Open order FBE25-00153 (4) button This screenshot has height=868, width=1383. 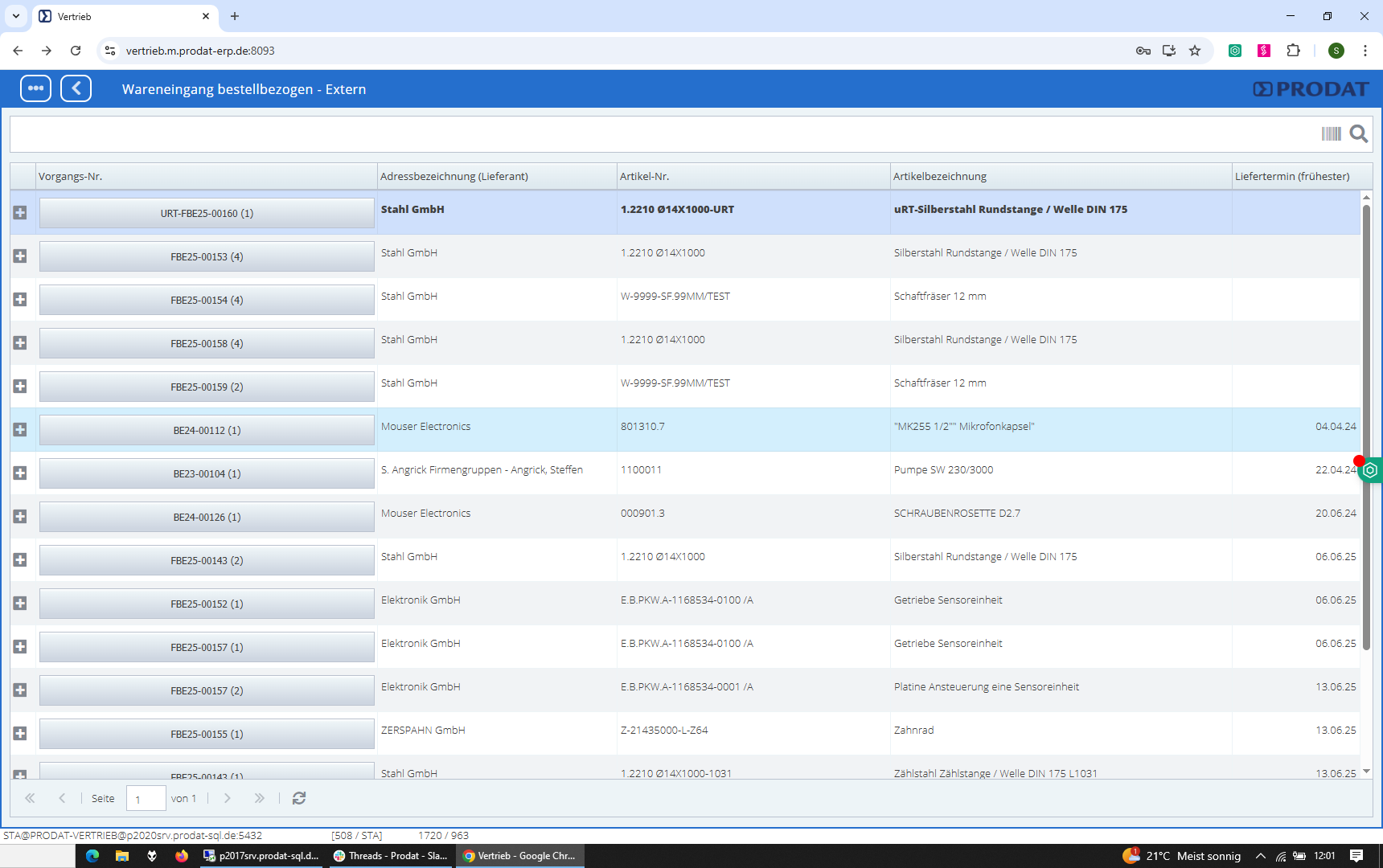[x=207, y=257]
